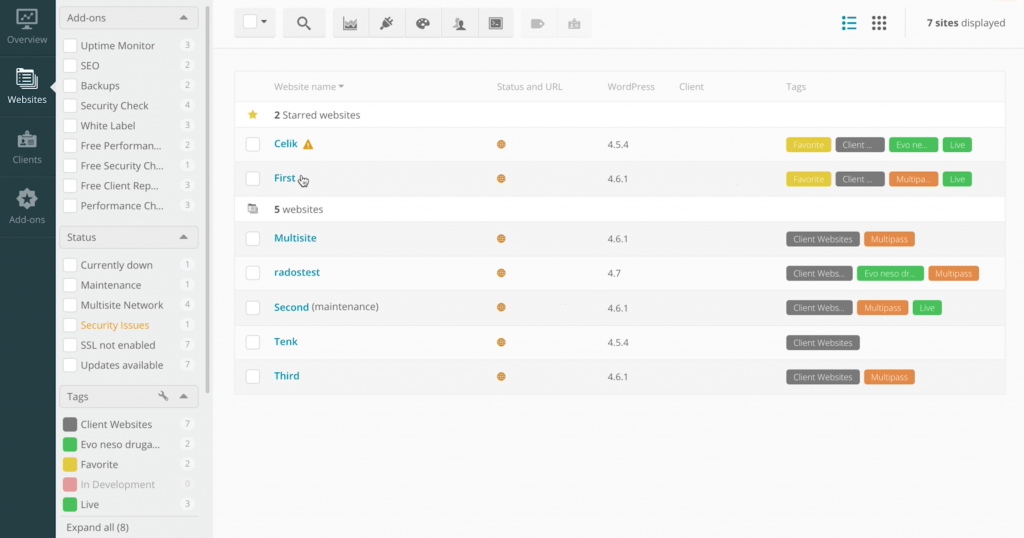Collapse the Status filter section
1024x538 pixels.
click(183, 237)
